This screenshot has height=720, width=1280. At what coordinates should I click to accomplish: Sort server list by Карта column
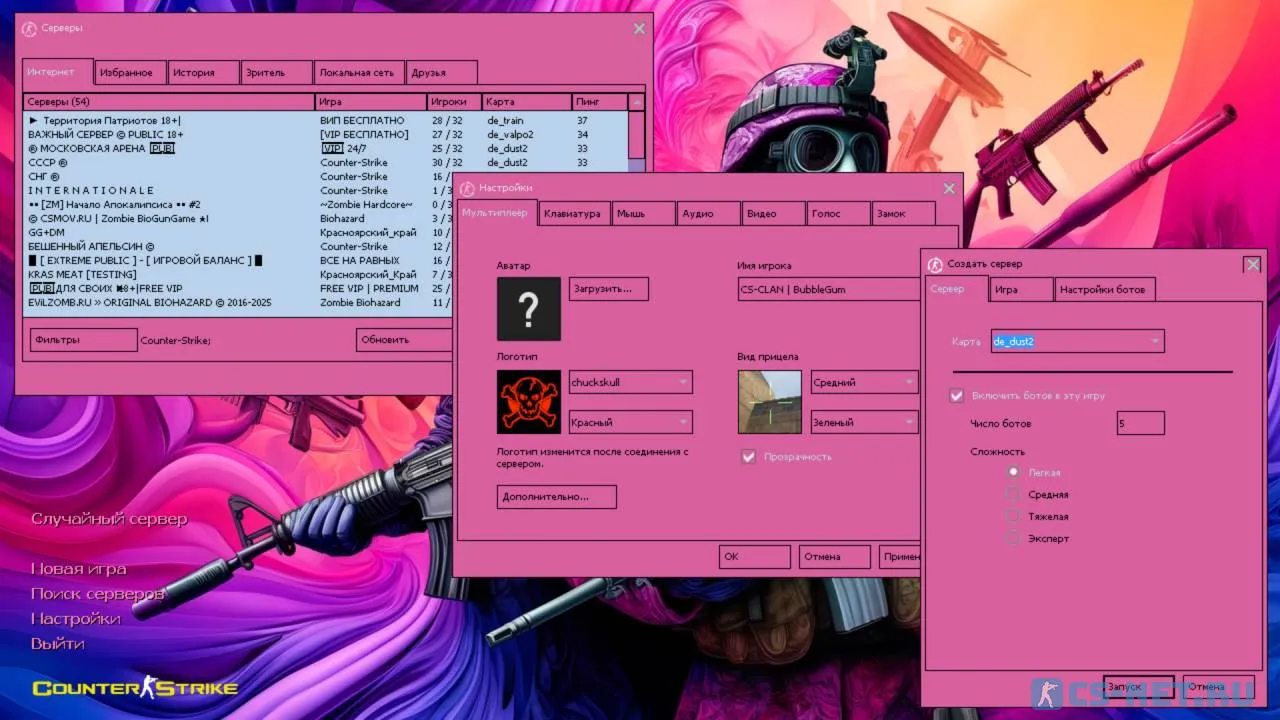527,102
